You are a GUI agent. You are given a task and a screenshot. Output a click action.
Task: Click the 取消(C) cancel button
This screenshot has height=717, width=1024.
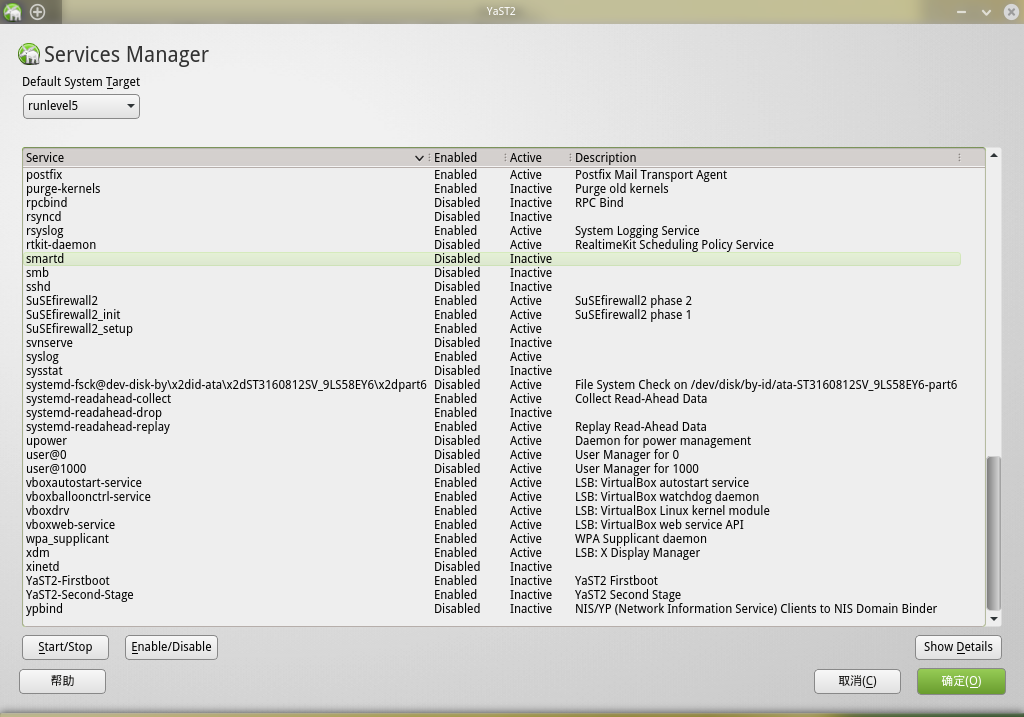(857, 681)
